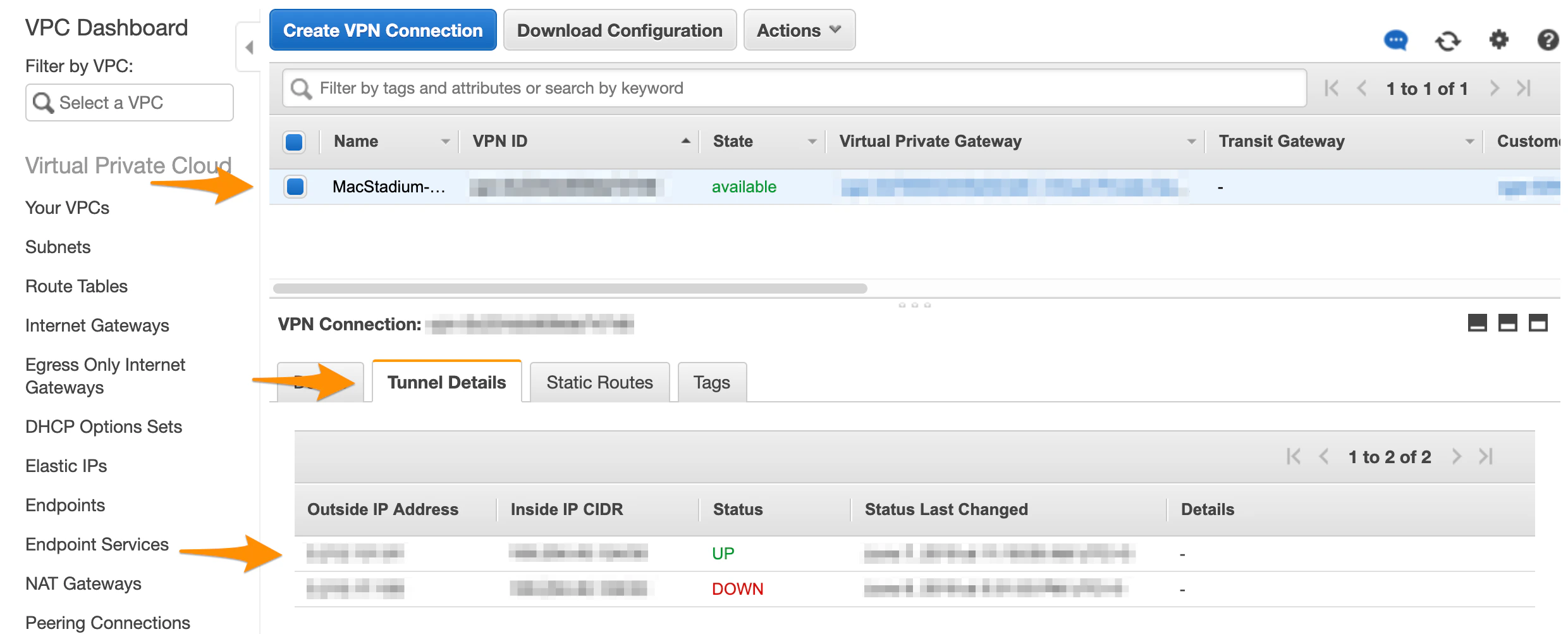Viewport: 1568px width, 634px height.
Task: Click the magnifier icon in the filter bar
Action: [x=302, y=88]
